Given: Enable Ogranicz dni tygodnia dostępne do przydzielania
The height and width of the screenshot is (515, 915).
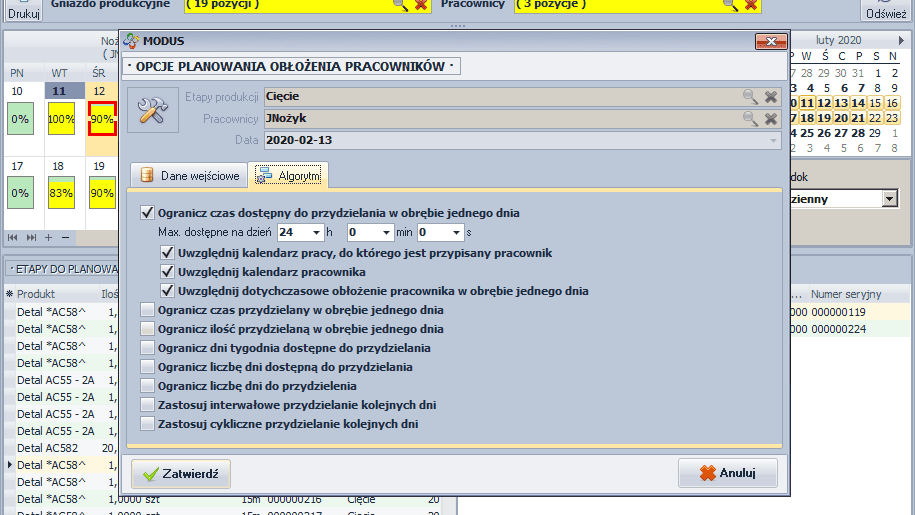Looking at the screenshot, I should coord(147,348).
